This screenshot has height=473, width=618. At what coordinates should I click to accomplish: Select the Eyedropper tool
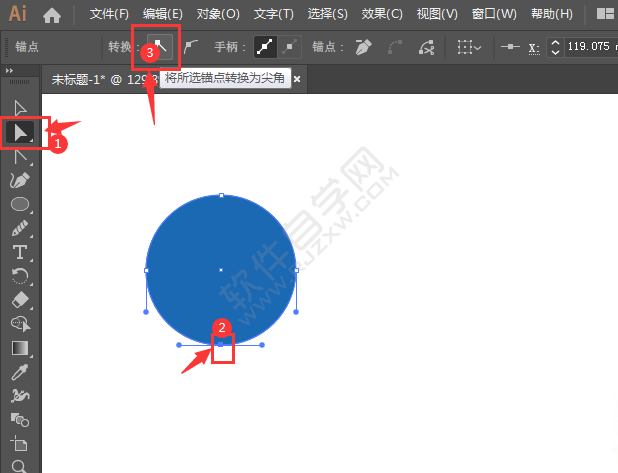coord(19,372)
